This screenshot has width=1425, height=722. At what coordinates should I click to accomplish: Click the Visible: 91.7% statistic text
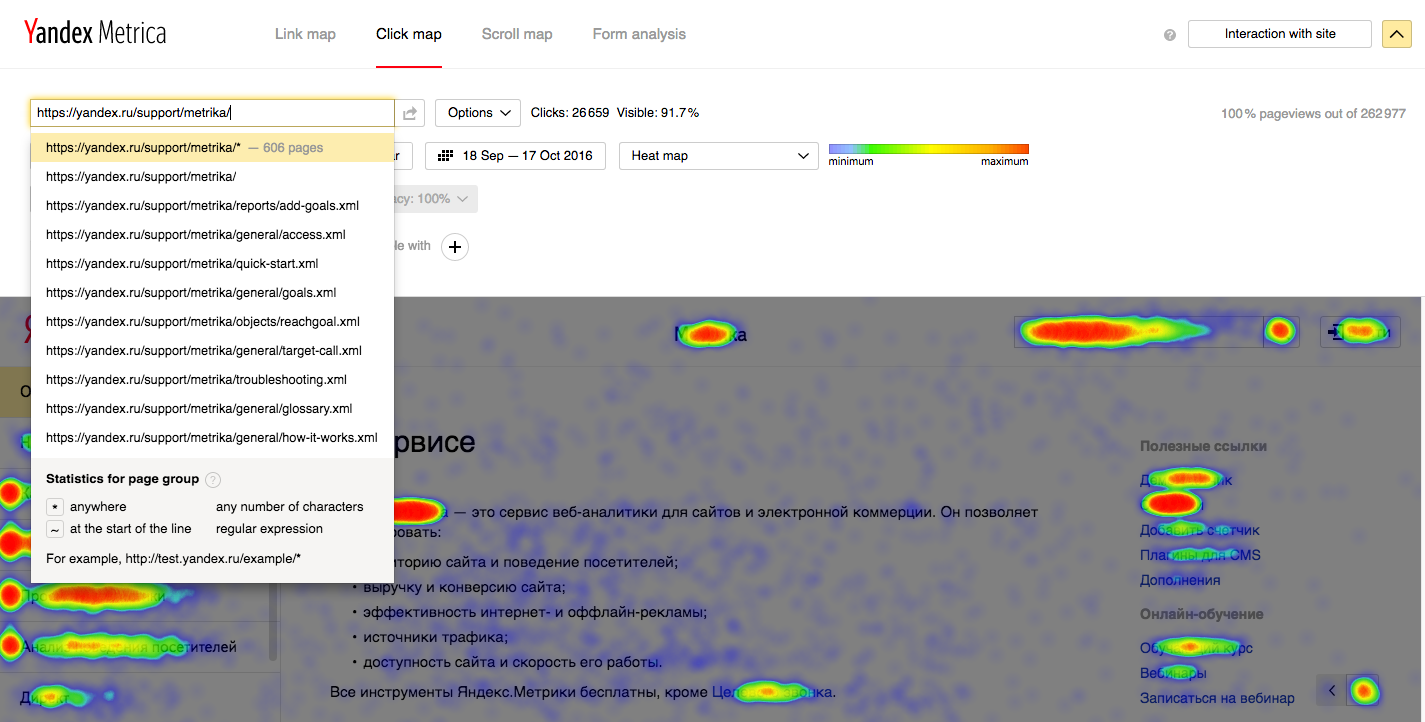[658, 113]
